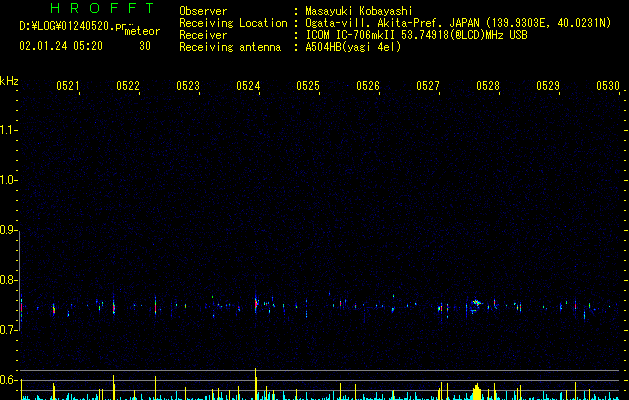Click the Observer label
629x400 pixels.
pos(203,11)
